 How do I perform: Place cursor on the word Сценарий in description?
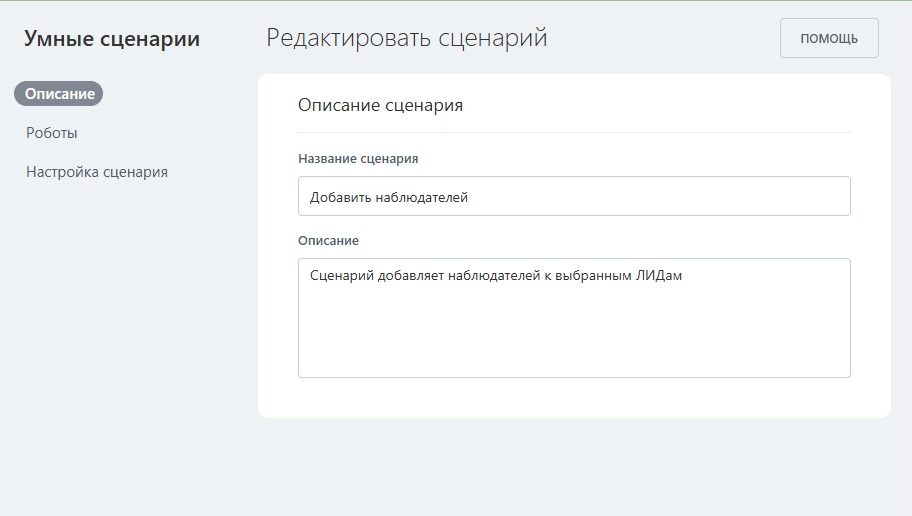[x=342, y=276]
